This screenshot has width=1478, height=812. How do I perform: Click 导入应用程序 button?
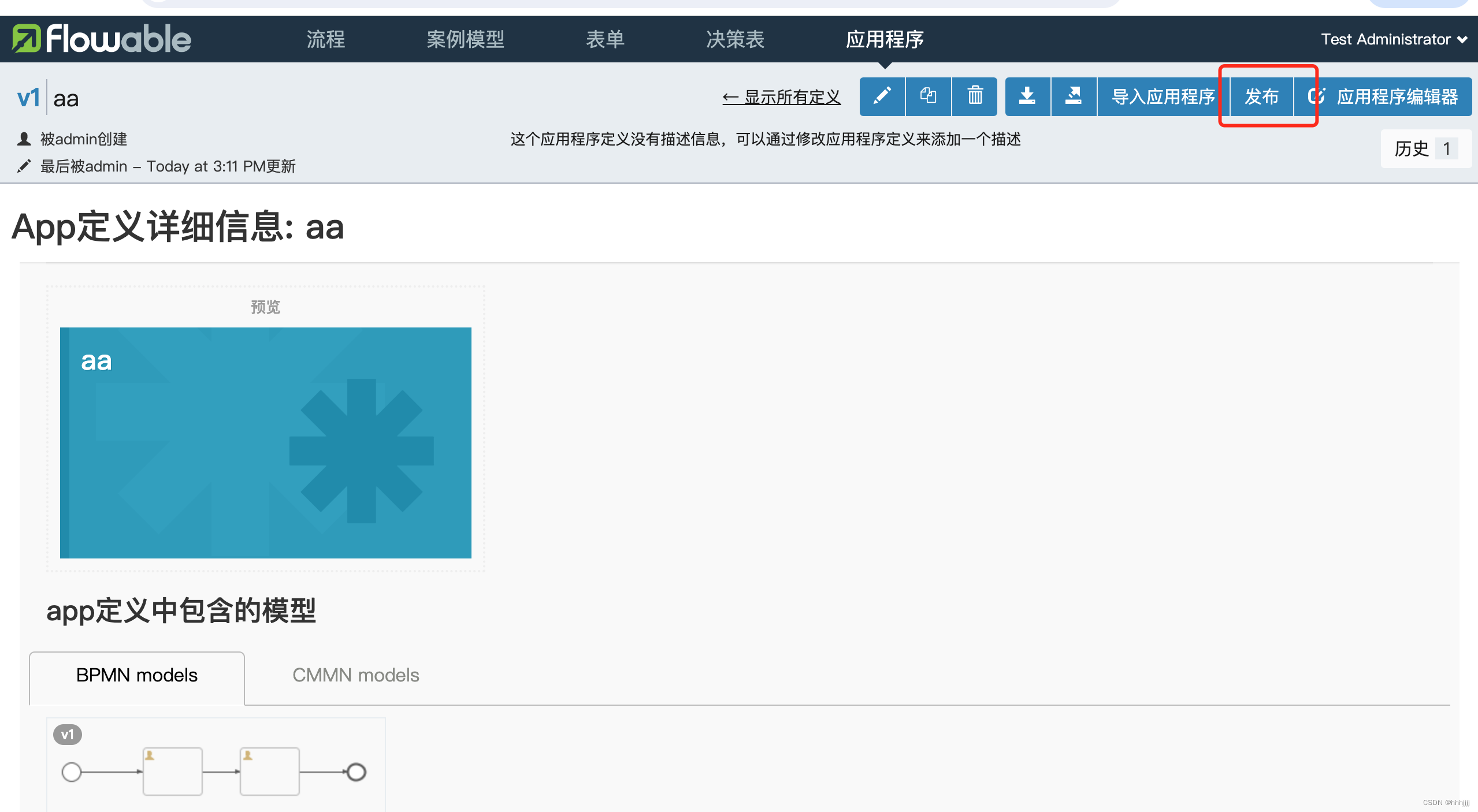[x=1163, y=96]
